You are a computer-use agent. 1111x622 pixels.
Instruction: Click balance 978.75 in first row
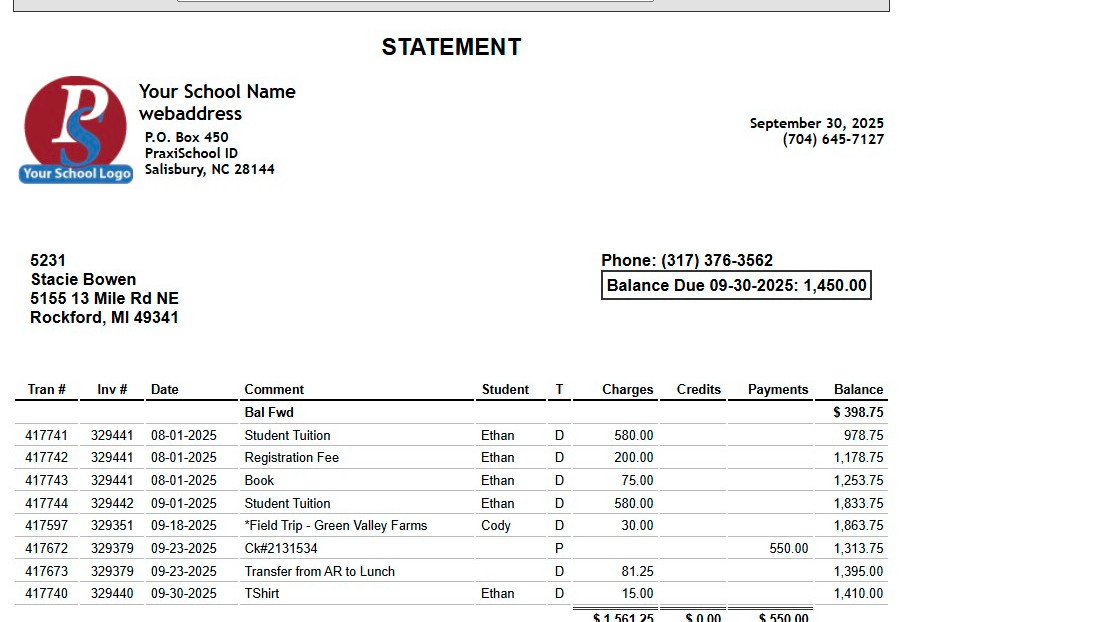[864, 436]
